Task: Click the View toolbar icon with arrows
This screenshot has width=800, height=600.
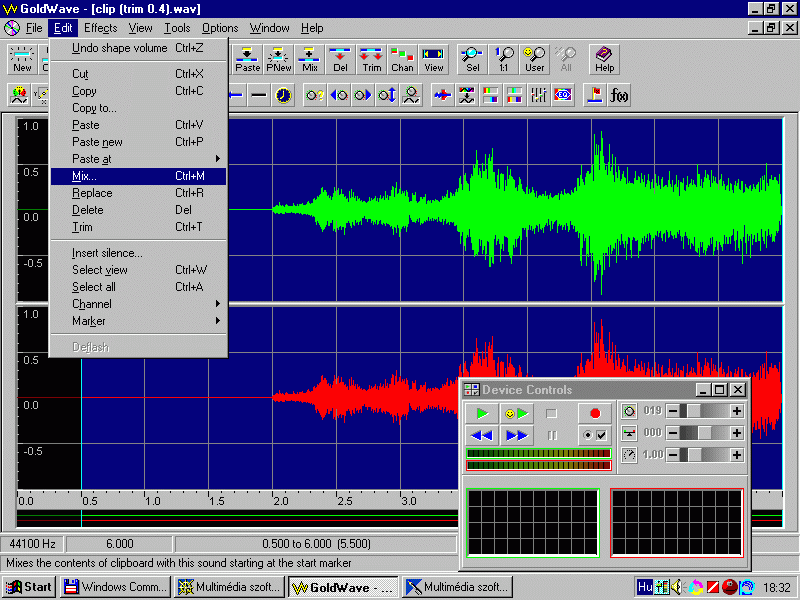Action: (433, 59)
